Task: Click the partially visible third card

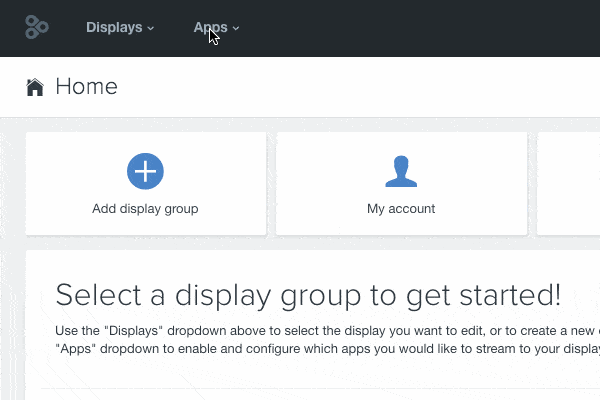Action: pyautogui.click(x=569, y=184)
